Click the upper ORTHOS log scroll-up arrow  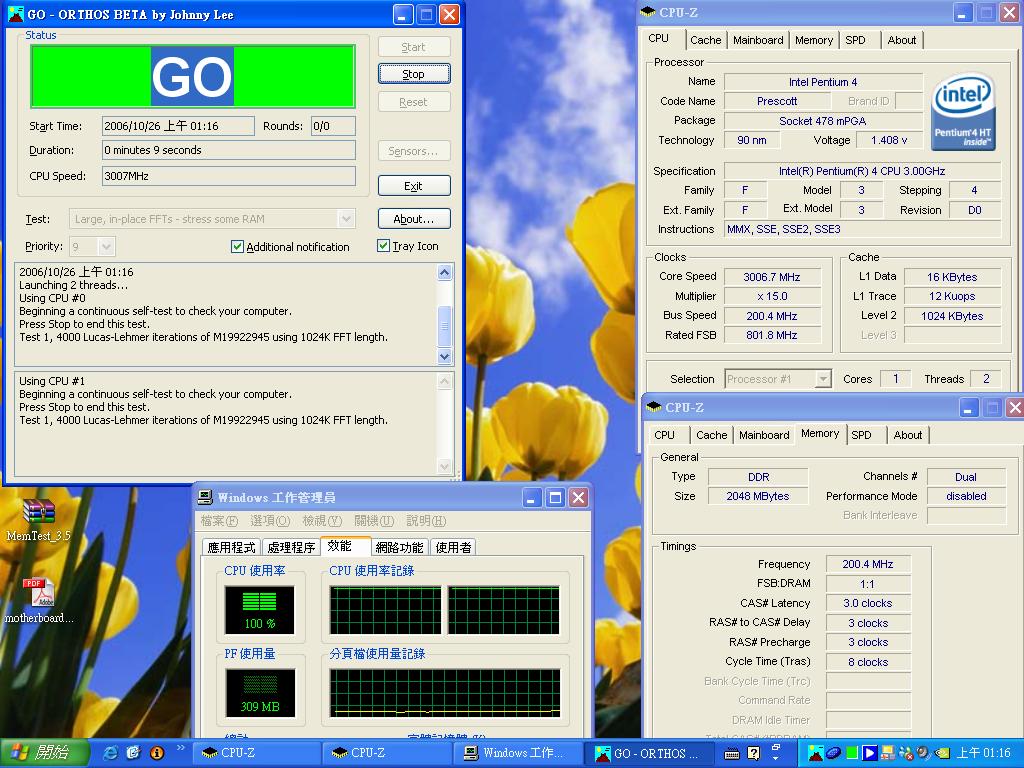pos(445,272)
